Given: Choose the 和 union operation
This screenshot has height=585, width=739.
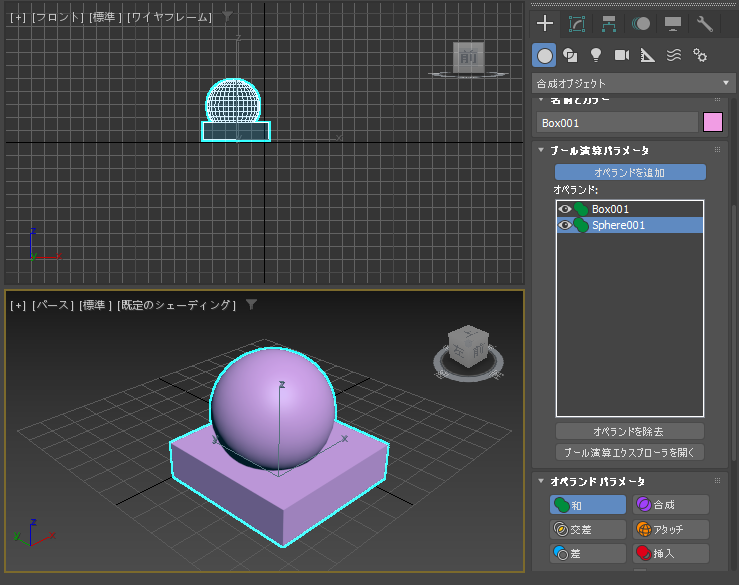Looking at the screenshot, I should click(x=588, y=505).
